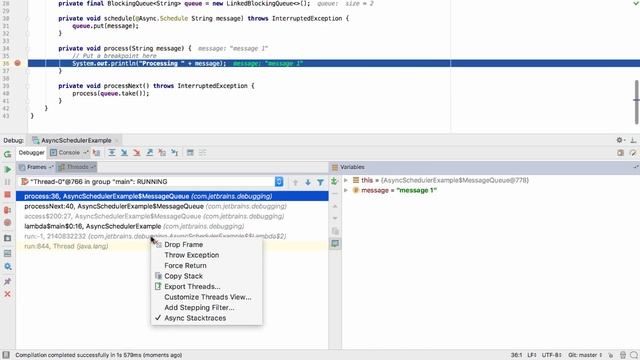
Task: Trace current stream chain icon
Action: [202, 153]
